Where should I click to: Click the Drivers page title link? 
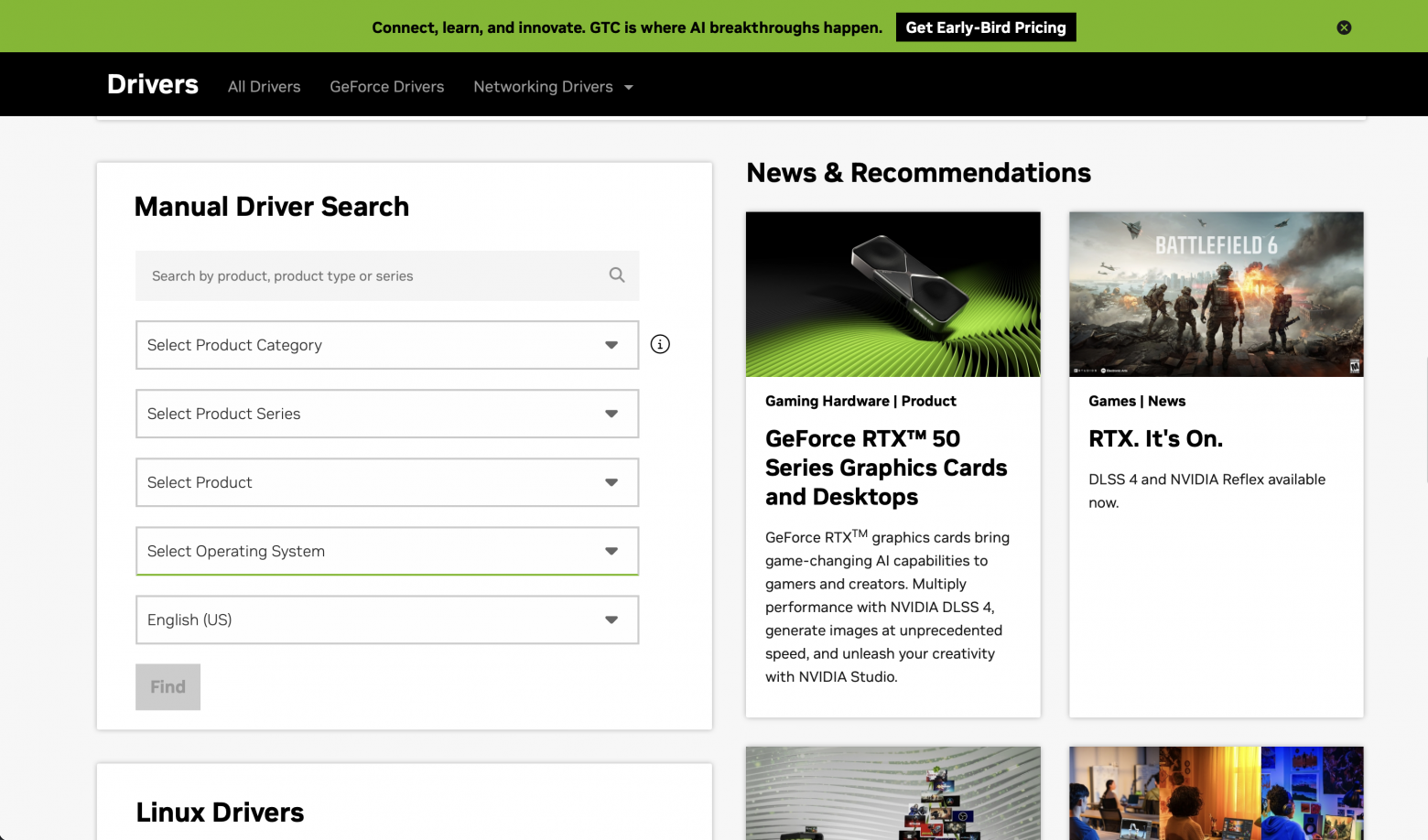pos(153,84)
